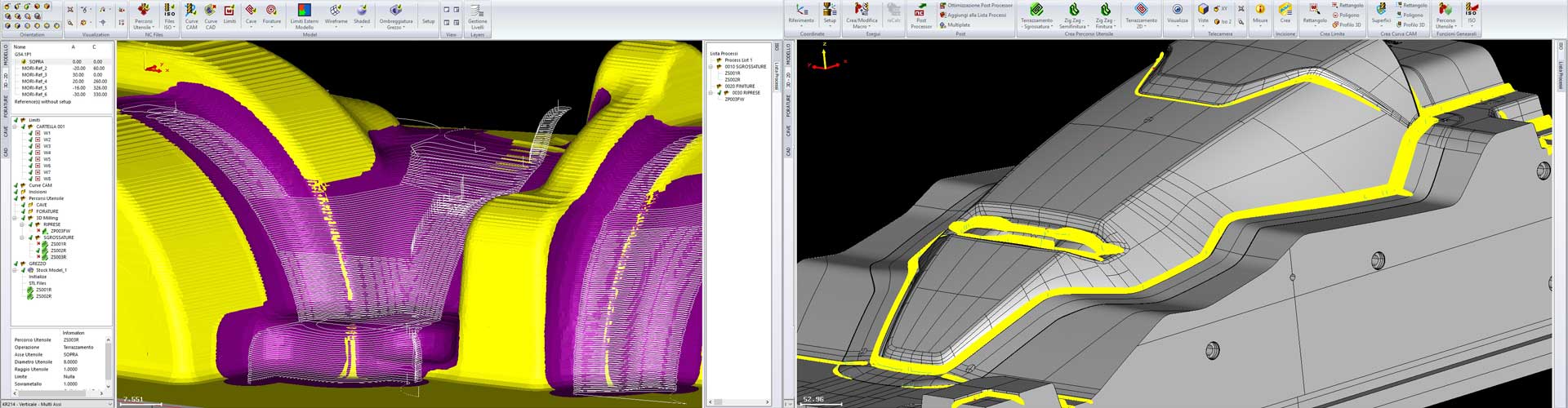
Task: Open Terrazzamento Sgrossatura dropdown
Action: pyautogui.click(x=1036, y=16)
